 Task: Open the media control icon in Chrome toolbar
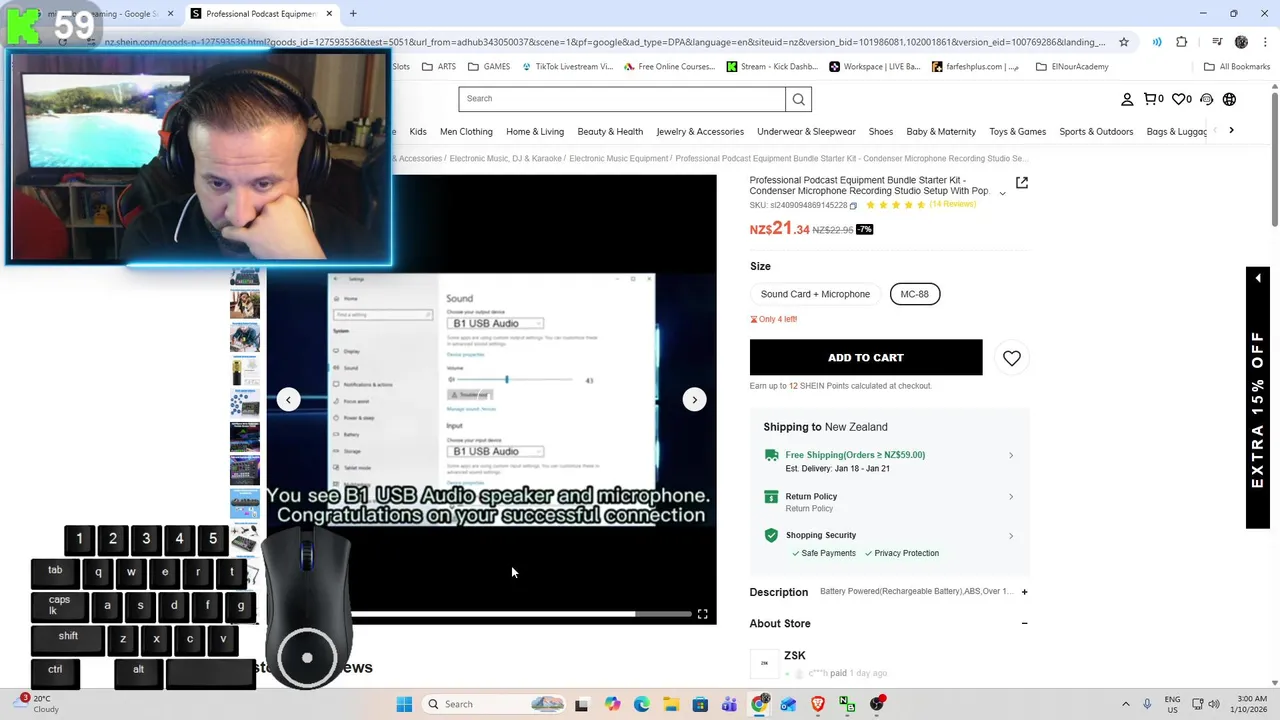coord(1217,42)
